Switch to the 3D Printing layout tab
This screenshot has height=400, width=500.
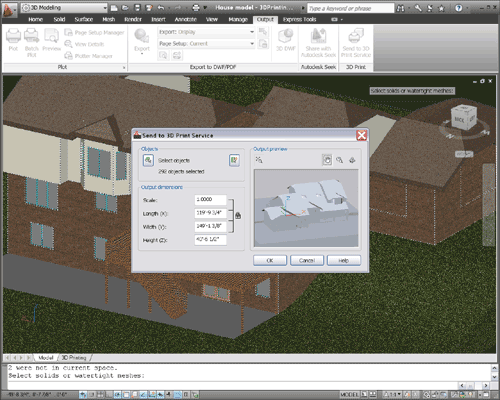pos(74,358)
